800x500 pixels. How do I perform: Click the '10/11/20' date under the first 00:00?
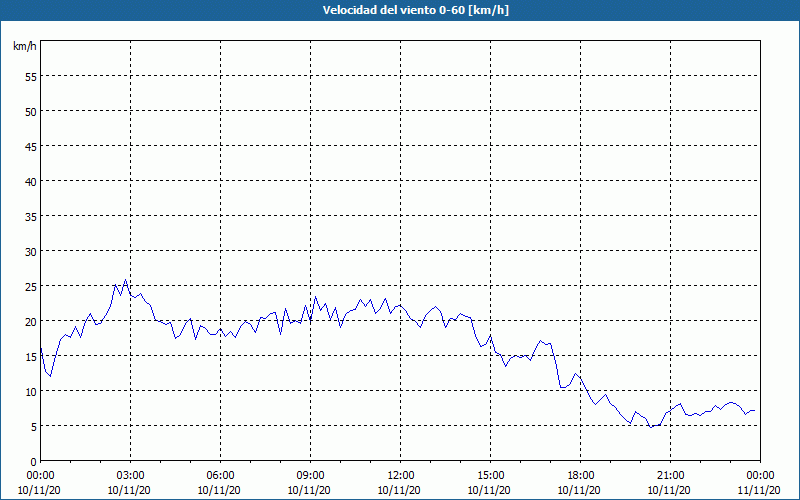(x=39, y=490)
